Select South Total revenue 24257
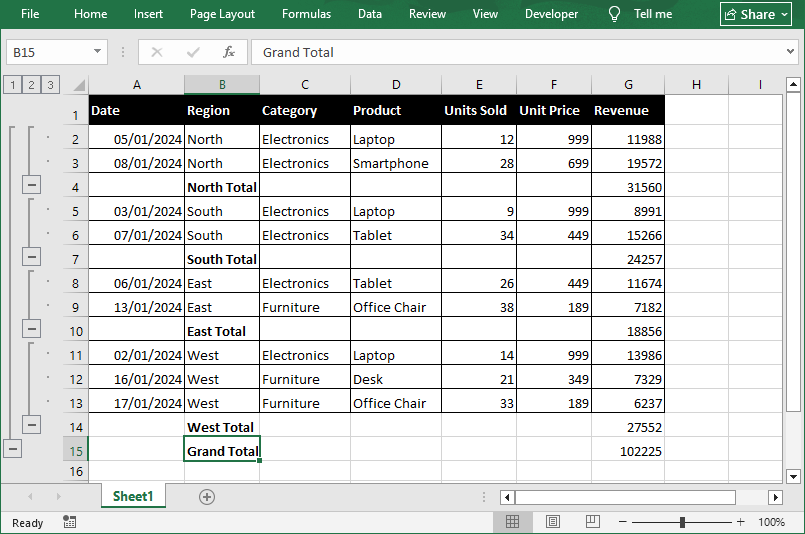Image resolution: width=805 pixels, height=534 pixels. (628, 259)
